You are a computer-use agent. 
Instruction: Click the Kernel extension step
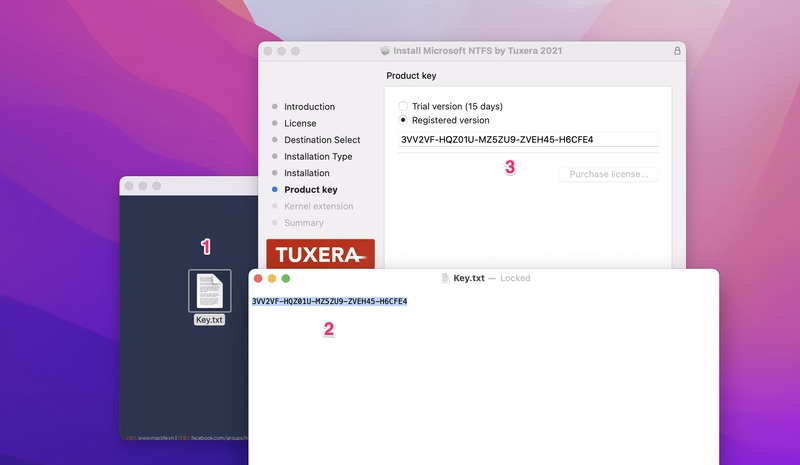[318, 206]
